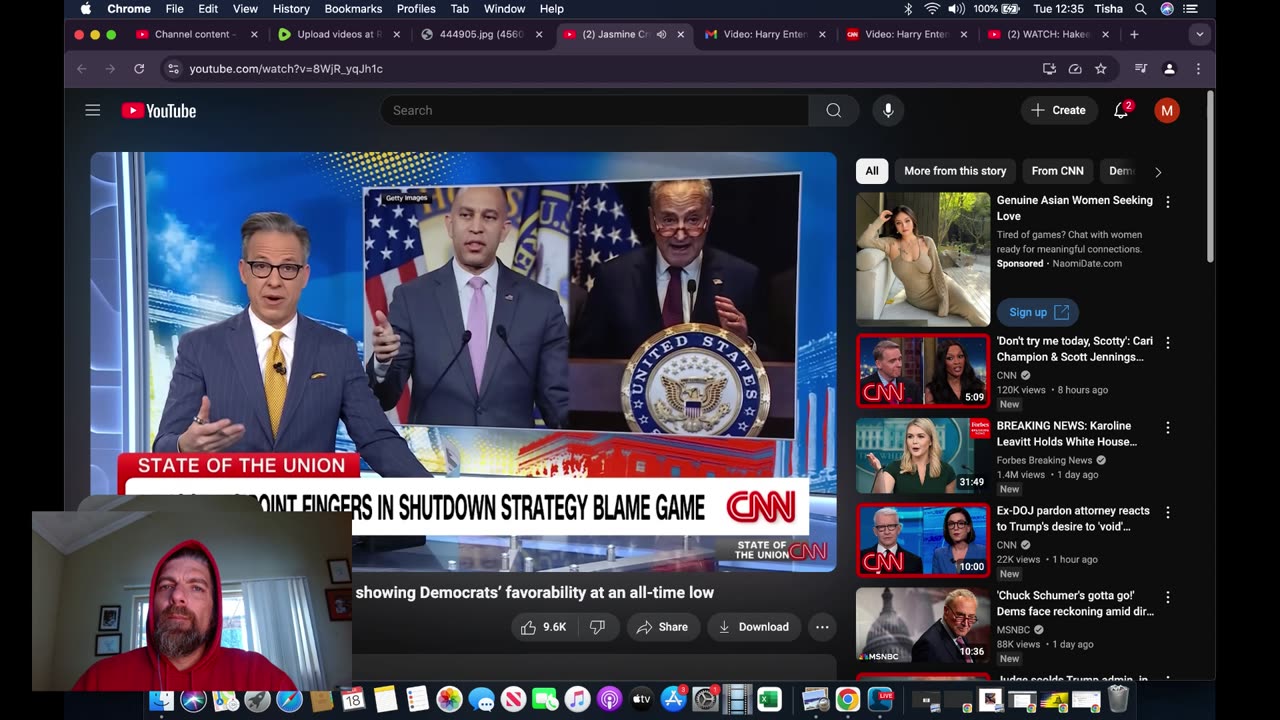Open a new Chrome tab
The height and width of the screenshot is (720, 1280).
[1134, 34]
